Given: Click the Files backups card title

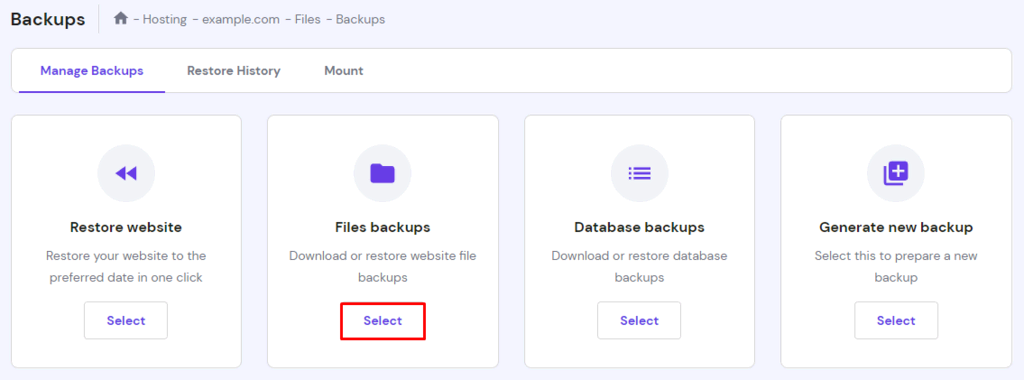Looking at the screenshot, I should pyautogui.click(x=383, y=227).
